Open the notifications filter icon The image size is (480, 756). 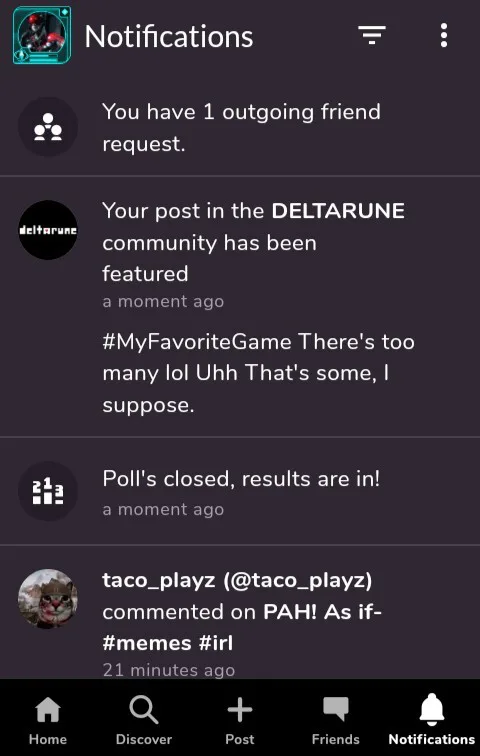pos(372,35)
